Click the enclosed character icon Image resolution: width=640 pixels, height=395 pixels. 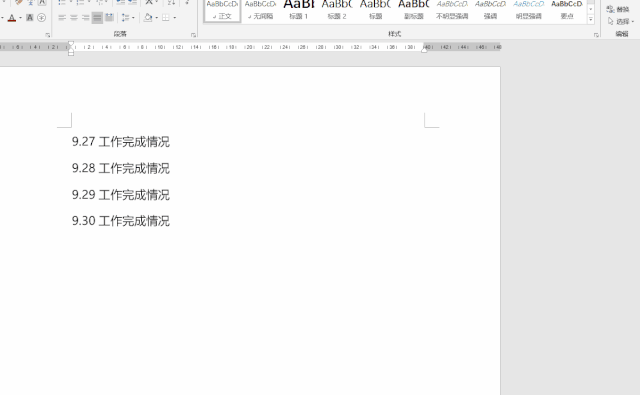coord(41,18)
